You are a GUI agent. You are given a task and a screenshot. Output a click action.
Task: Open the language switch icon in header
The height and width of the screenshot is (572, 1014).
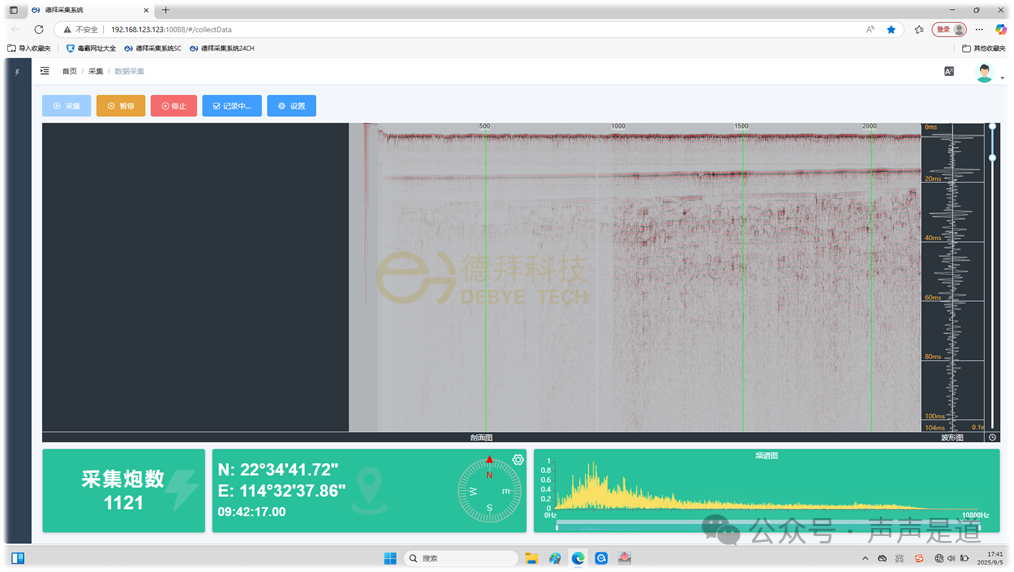pos(949,72)
